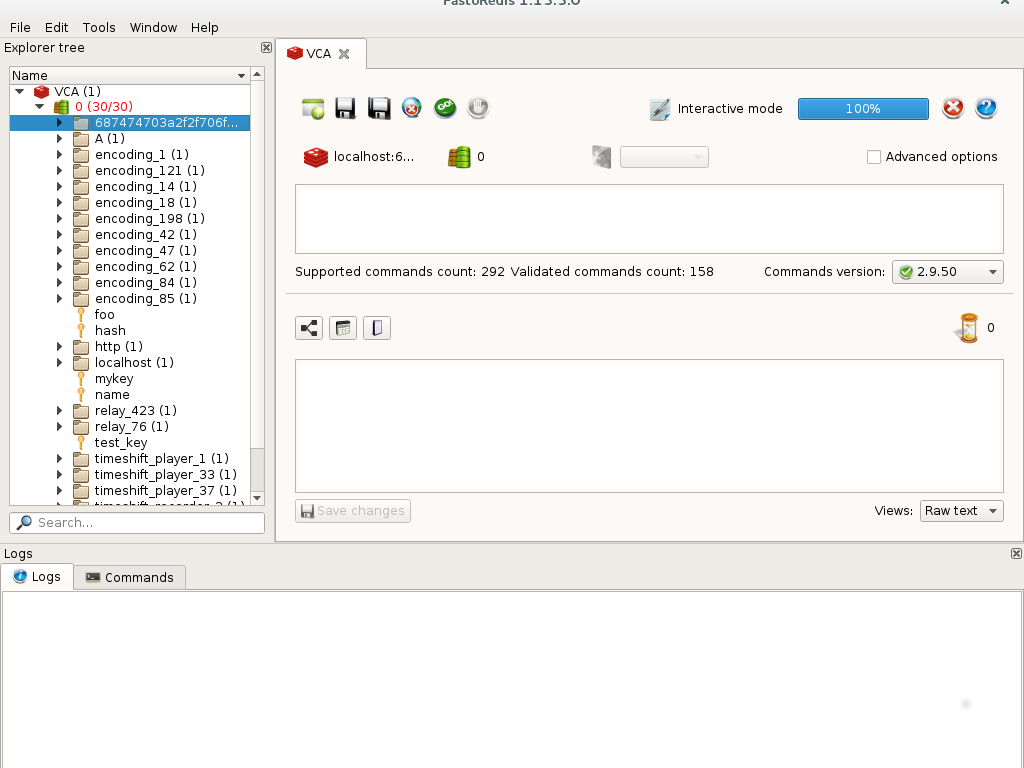Click the load script file icon

(x=313, y=108)
